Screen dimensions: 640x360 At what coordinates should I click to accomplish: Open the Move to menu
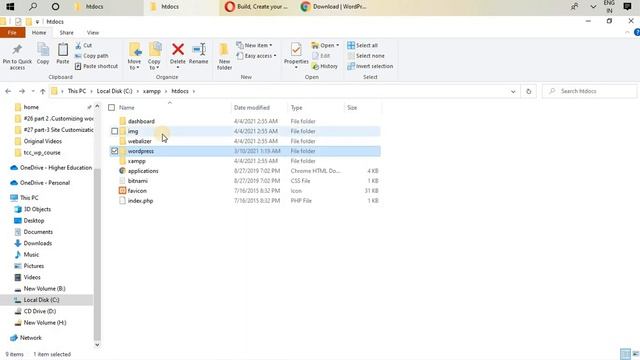(134, 56)
